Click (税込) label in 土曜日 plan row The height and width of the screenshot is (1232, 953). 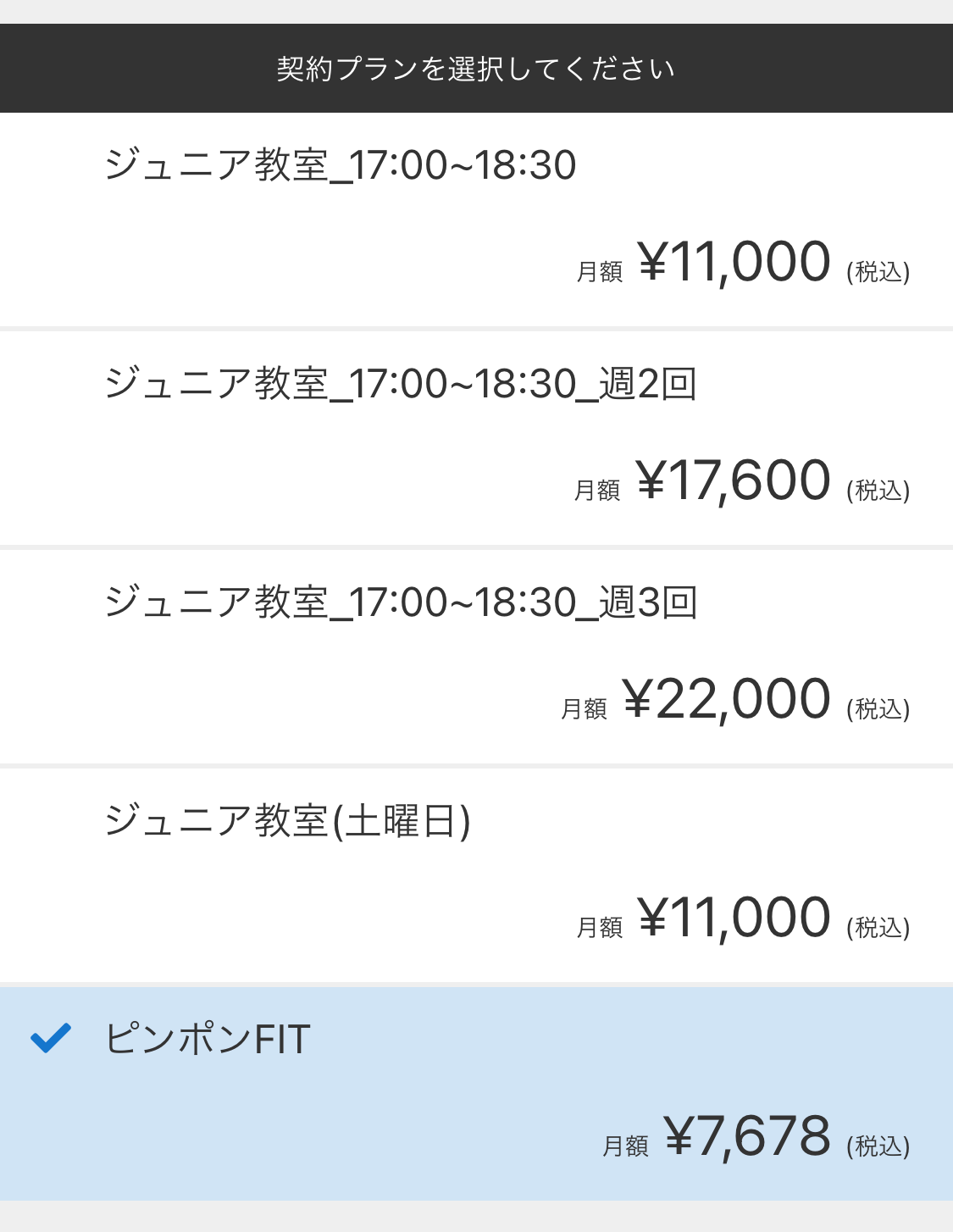pyautogui.click(x=878, y=928)
